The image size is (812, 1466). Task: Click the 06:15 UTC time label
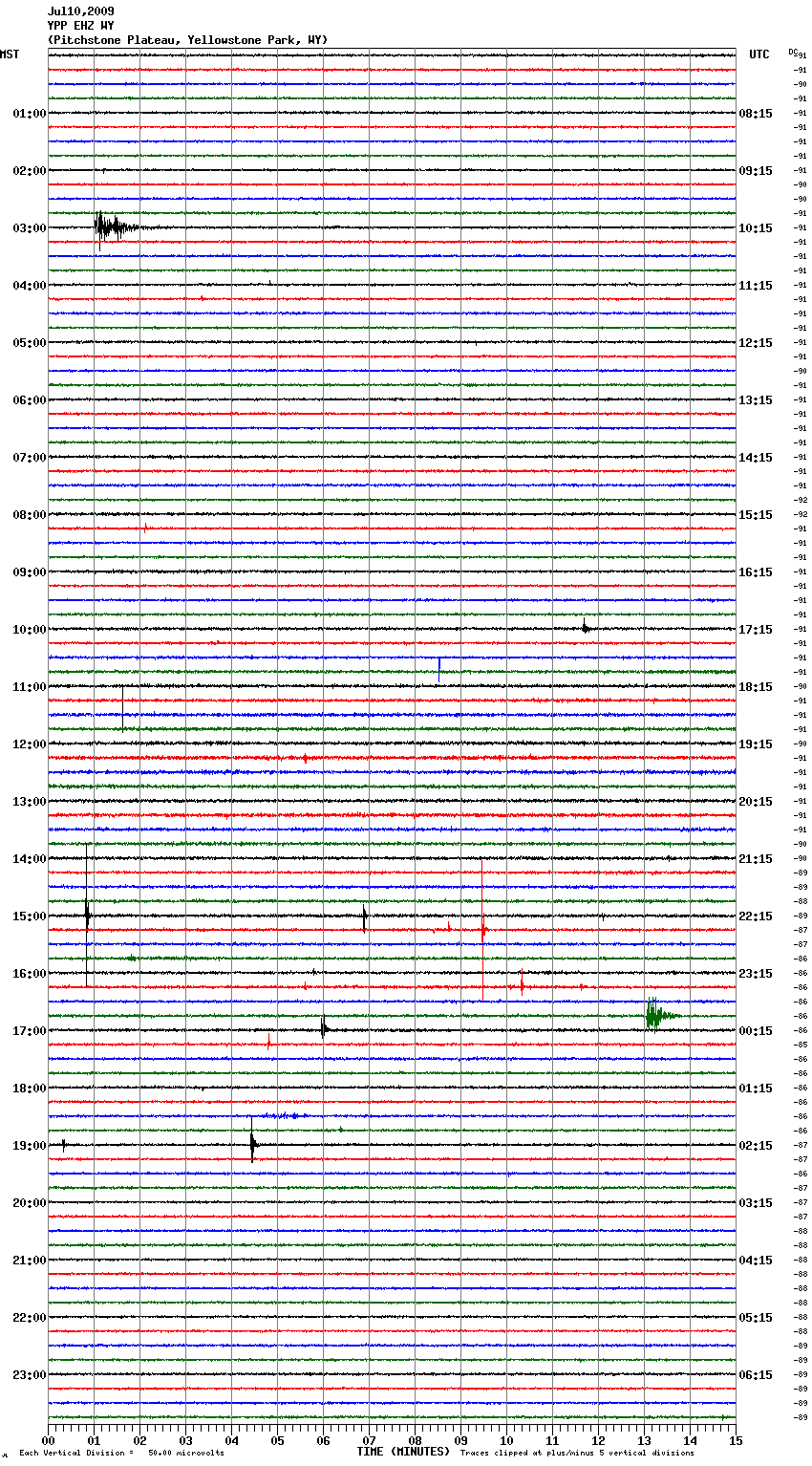[756, 1375]
